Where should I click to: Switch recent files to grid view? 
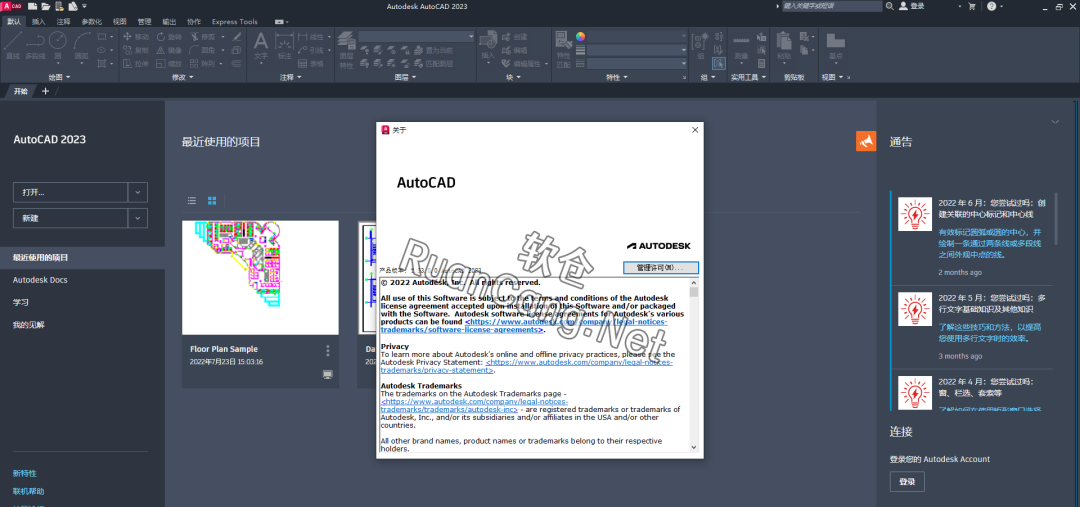211,200
